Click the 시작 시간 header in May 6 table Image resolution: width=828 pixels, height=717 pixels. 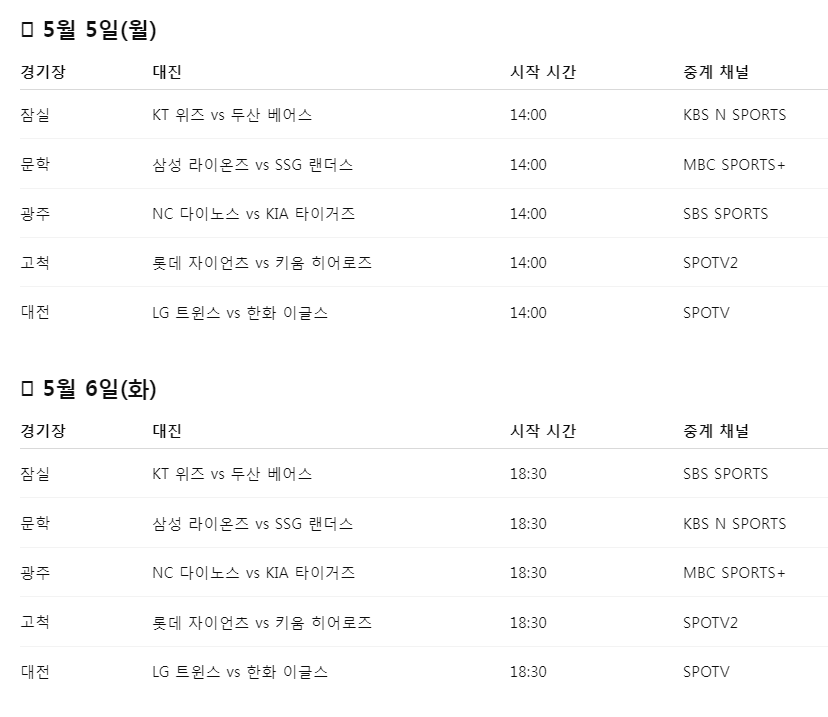tap(542, 430)
